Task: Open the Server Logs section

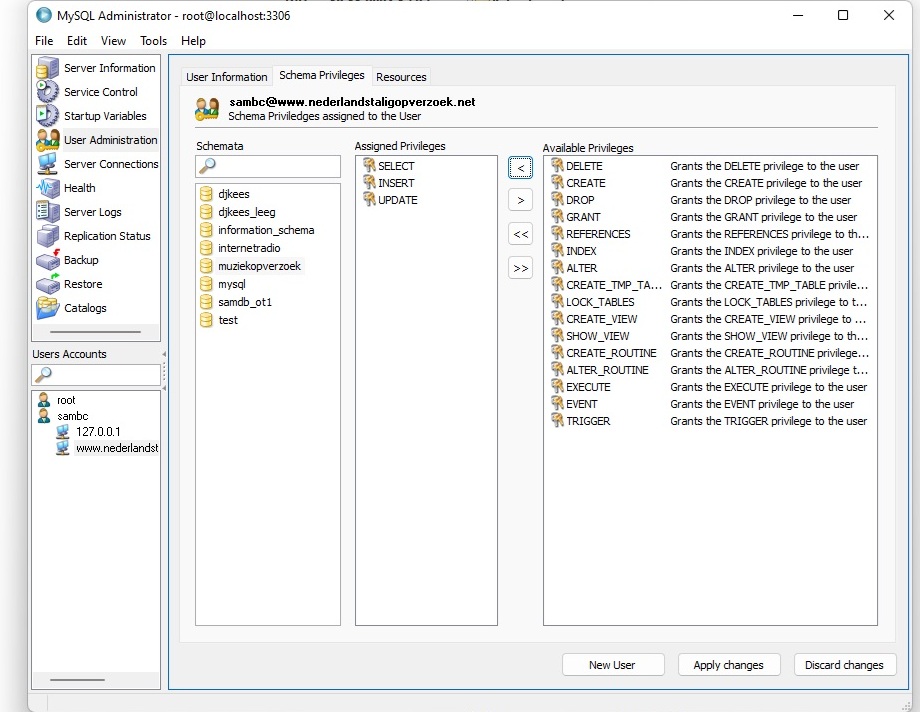Action: click(x=92, y=212)
